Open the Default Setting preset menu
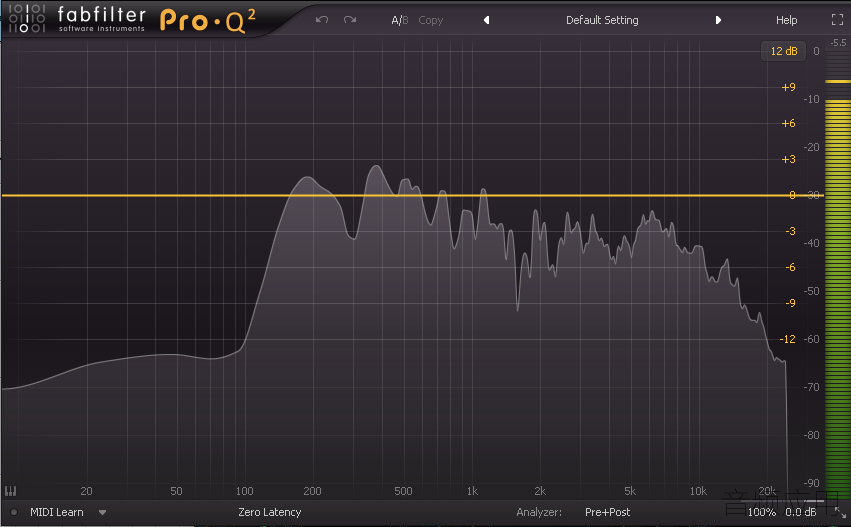 (602, 20)
